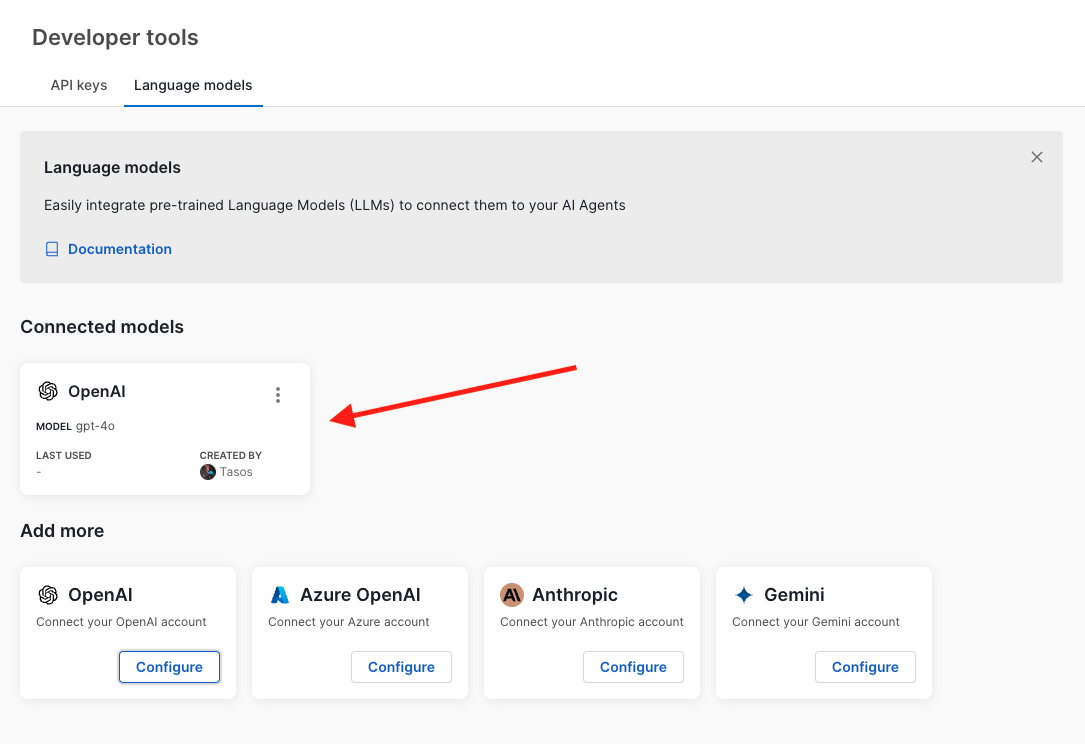Click the OpenAI logo under Add more
This screenshot has width=1085, height=744.
pos(48,595)
